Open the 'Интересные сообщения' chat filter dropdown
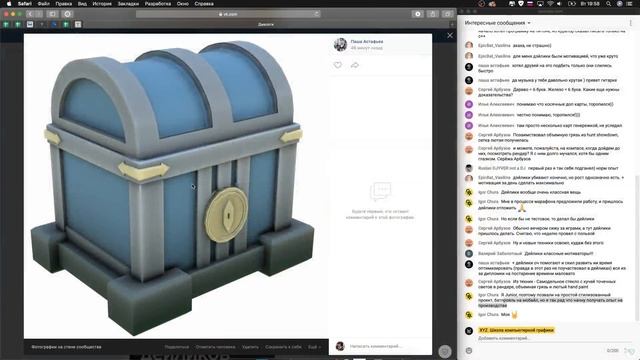The width and height of the screenshot is (640, 360). point(498,23)
